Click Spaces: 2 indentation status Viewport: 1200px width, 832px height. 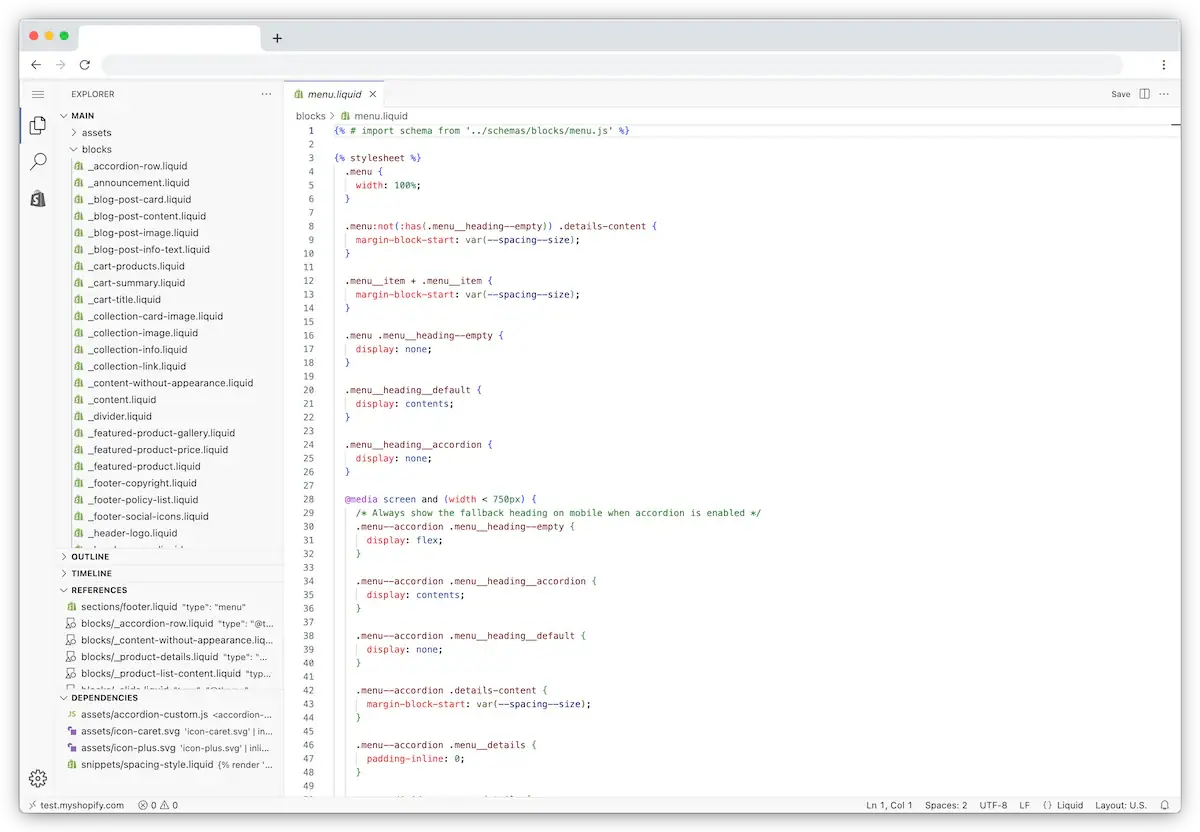click(x=946, y=805)
